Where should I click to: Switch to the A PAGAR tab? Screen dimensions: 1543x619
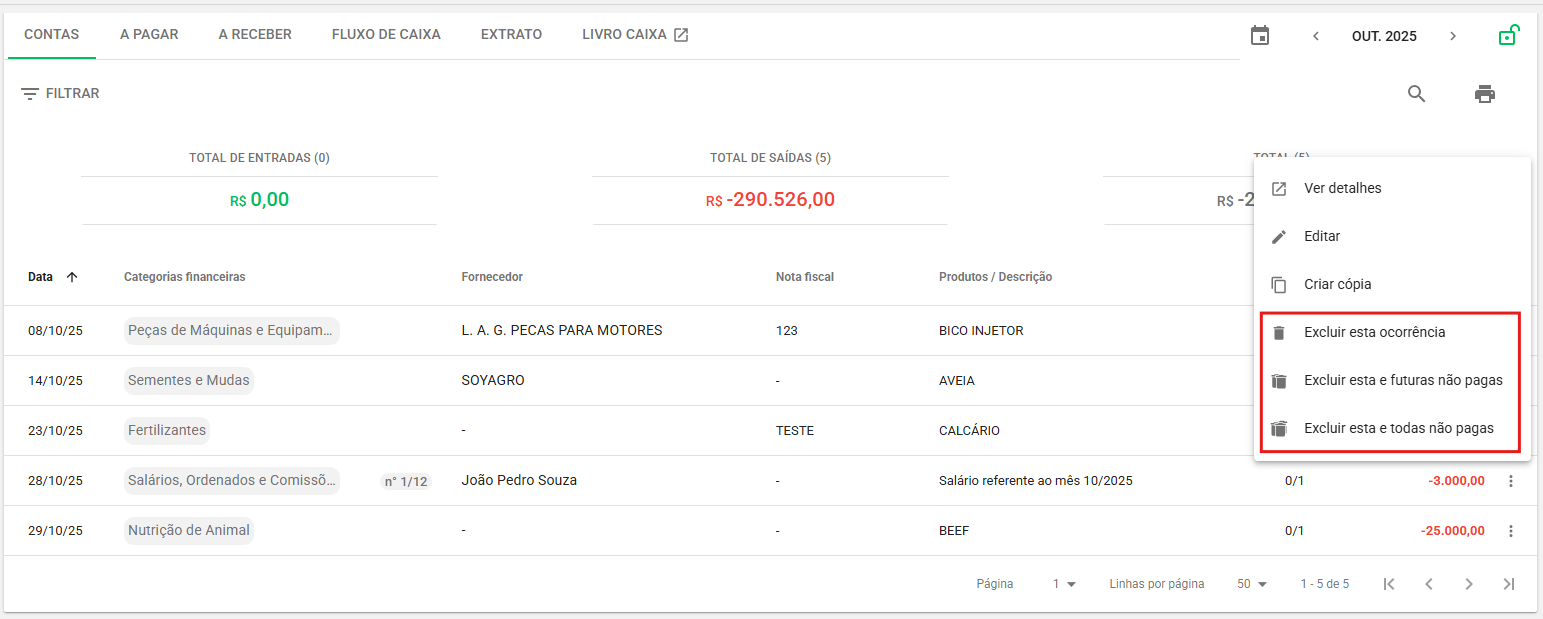(149, 34)
